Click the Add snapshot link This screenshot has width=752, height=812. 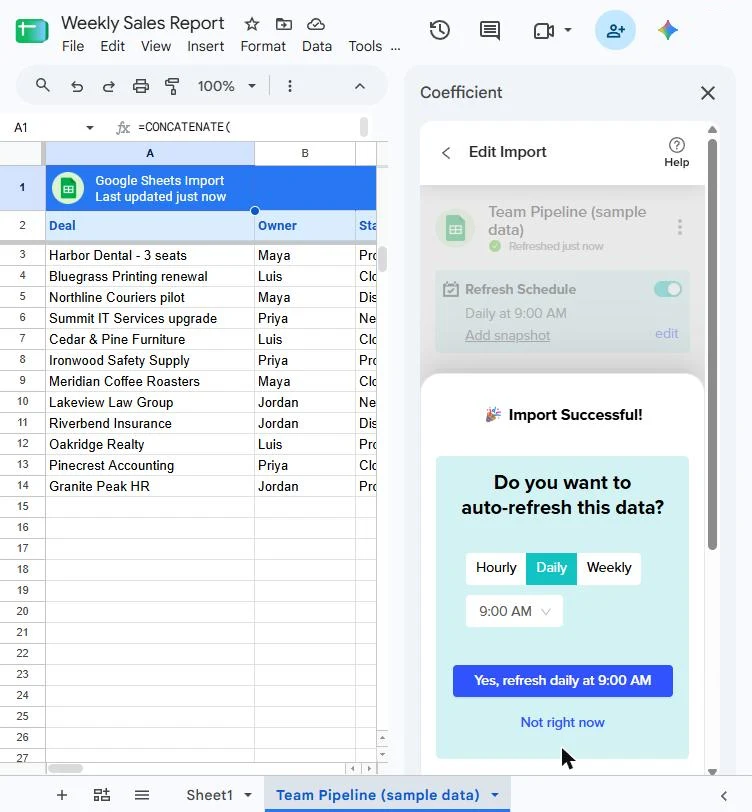click(507, 336)
